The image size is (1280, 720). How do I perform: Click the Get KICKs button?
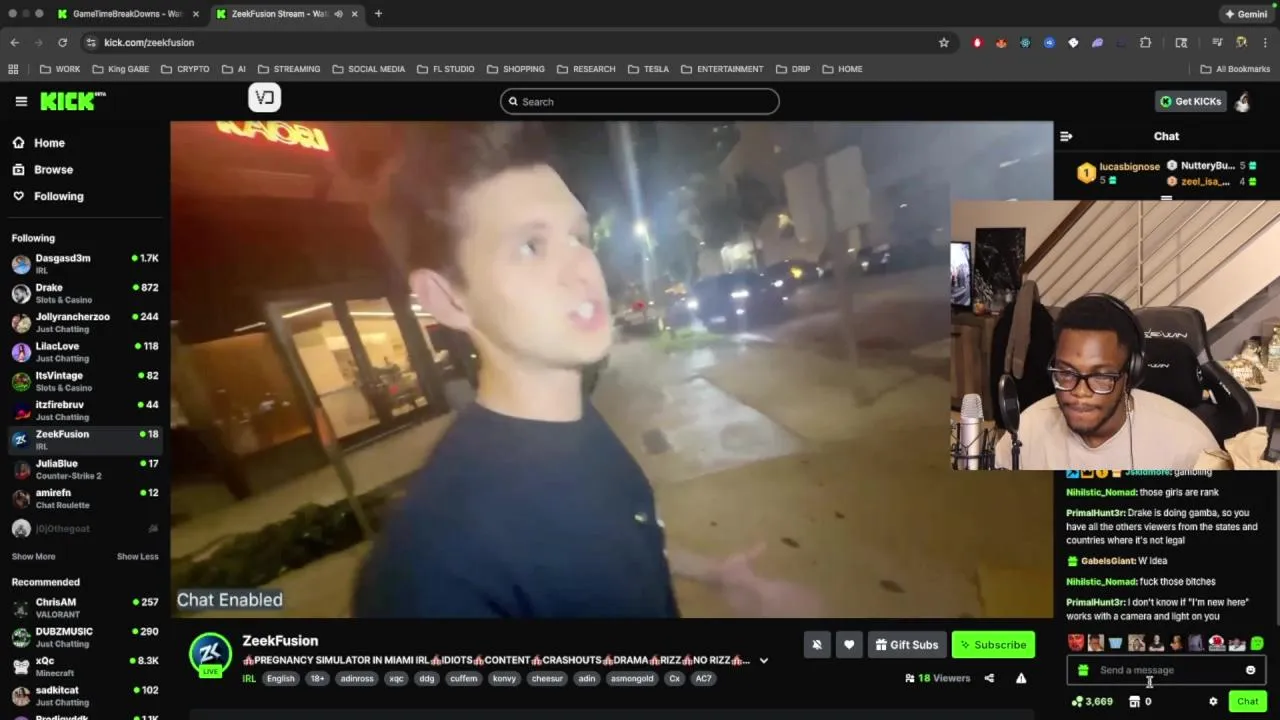click(x=1191, y=101)
